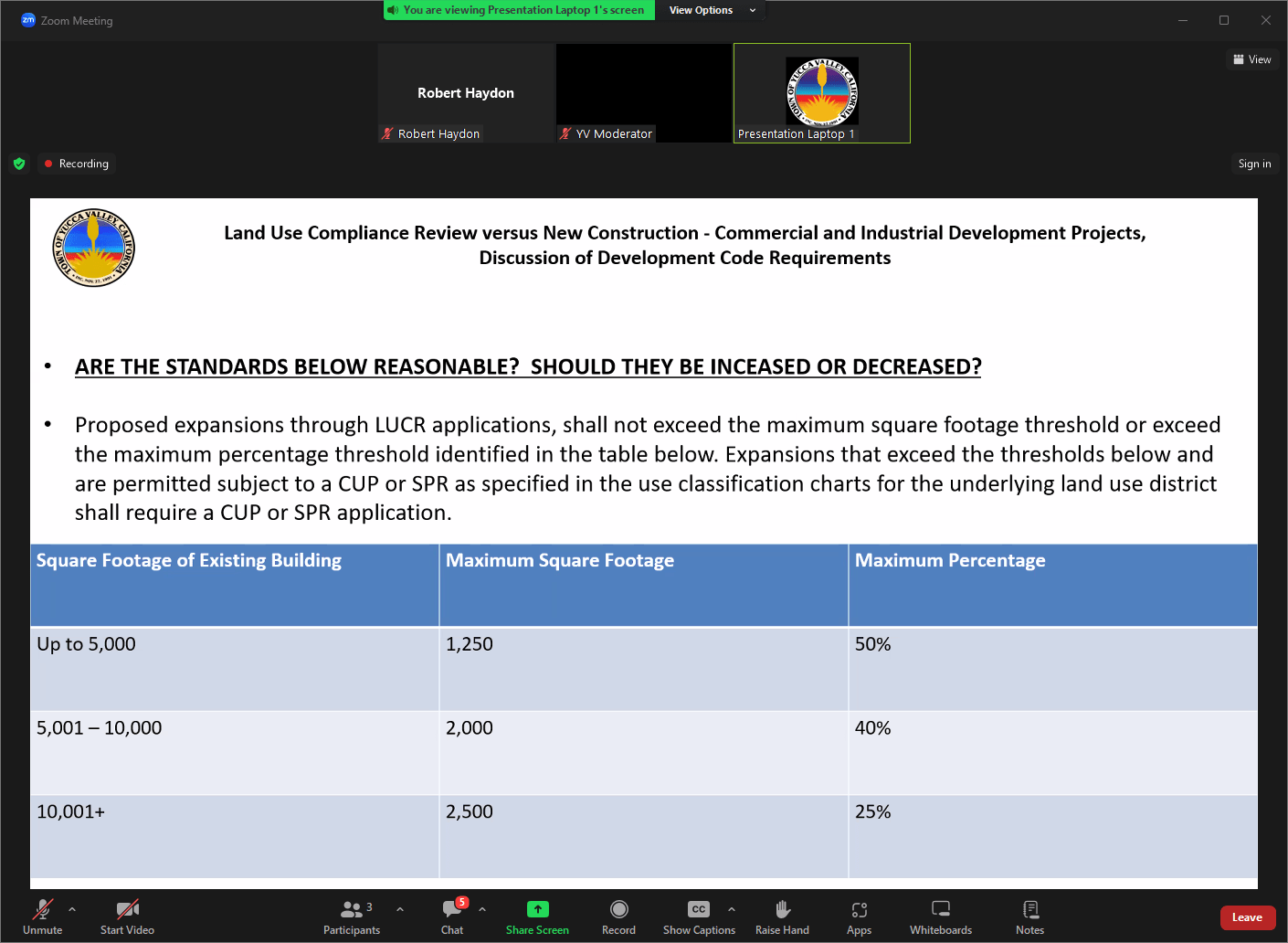Screen dimensions: 1288x943
Task: Raise your hand in the meeting
Action: (782, 917)
